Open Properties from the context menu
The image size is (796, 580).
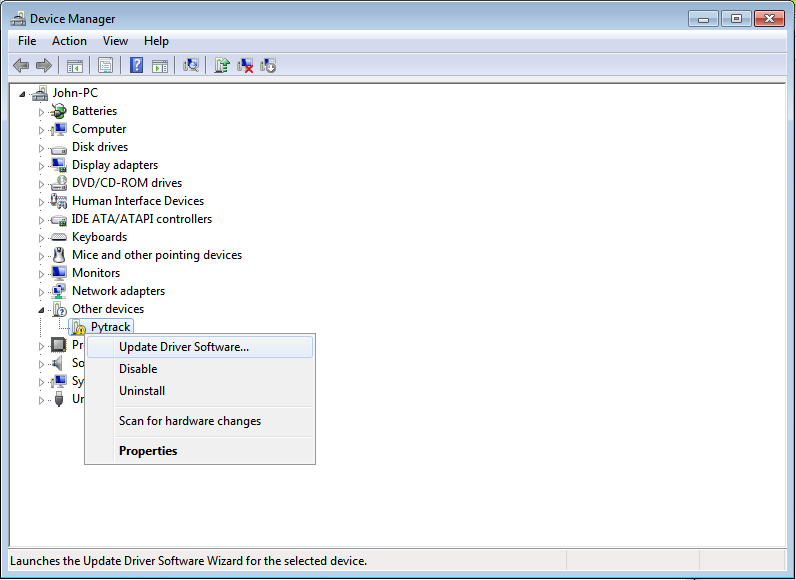148,451
